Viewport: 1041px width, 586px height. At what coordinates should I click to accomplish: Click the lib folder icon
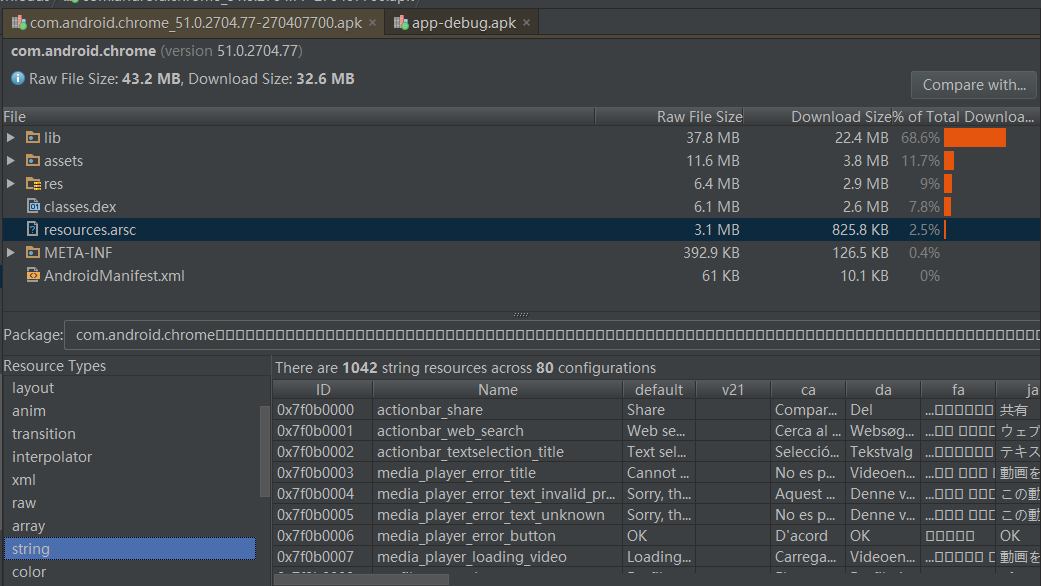coord(33,137)
